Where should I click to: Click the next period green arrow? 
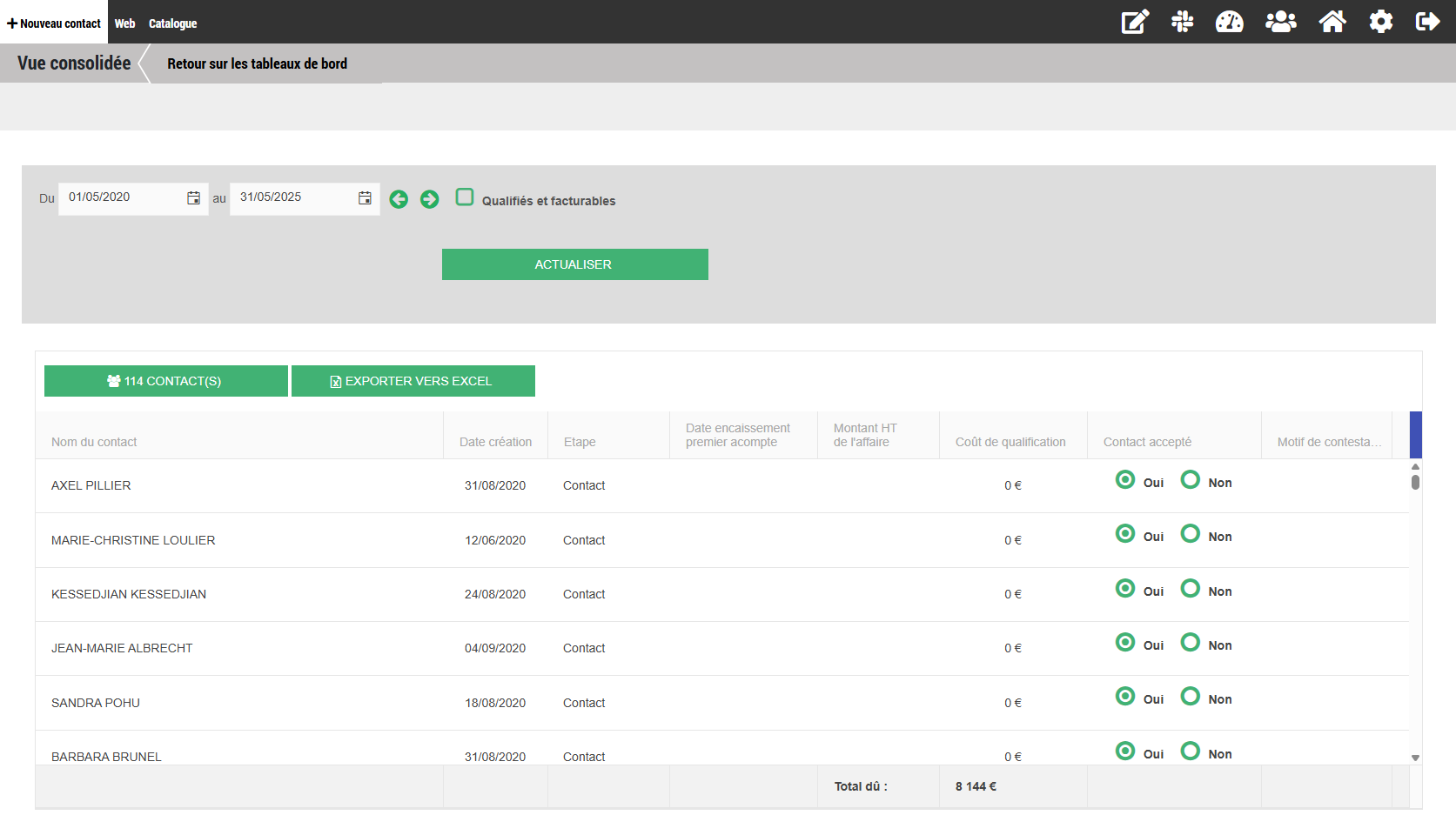pos(429,199)
